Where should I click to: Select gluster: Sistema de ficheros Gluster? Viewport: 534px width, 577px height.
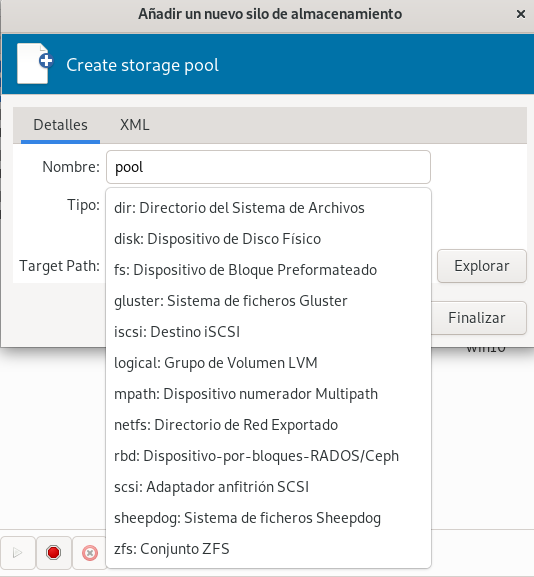(x=268, y=301)
